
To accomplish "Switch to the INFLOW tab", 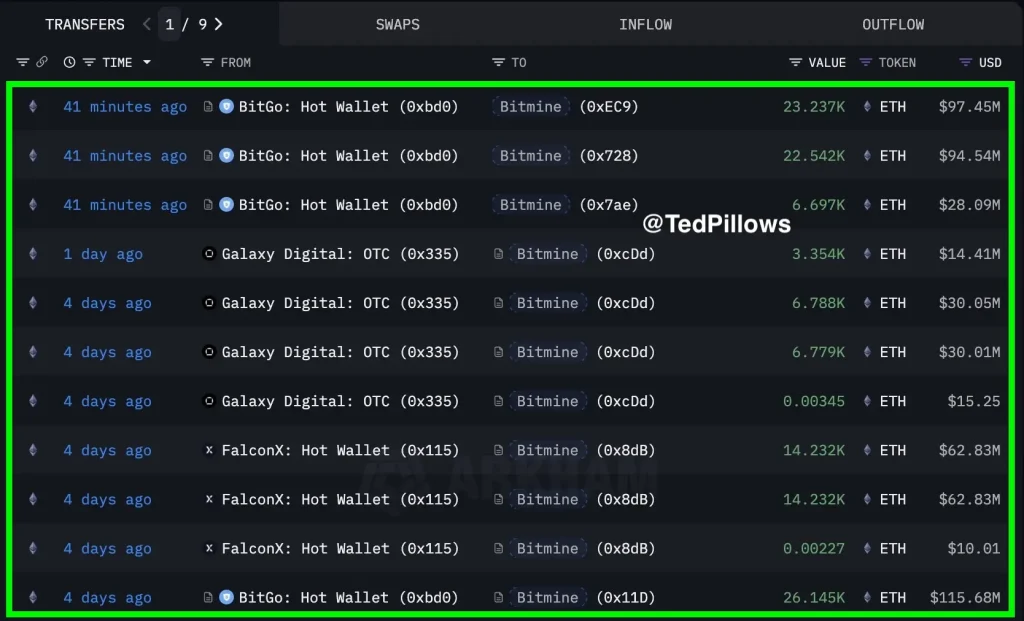I will [x=645, y=24].
